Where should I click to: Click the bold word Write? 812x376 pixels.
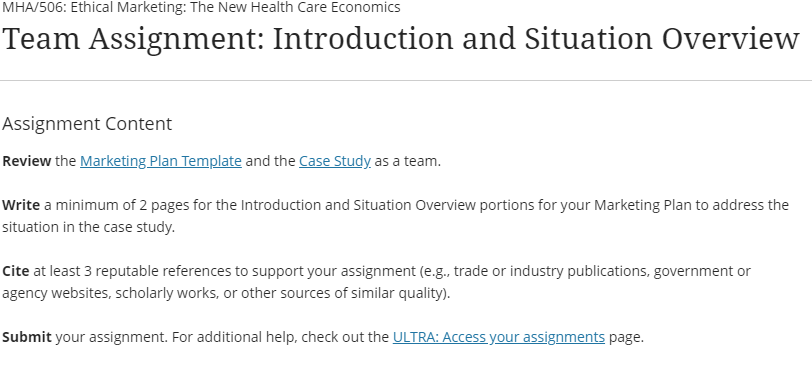21,205
